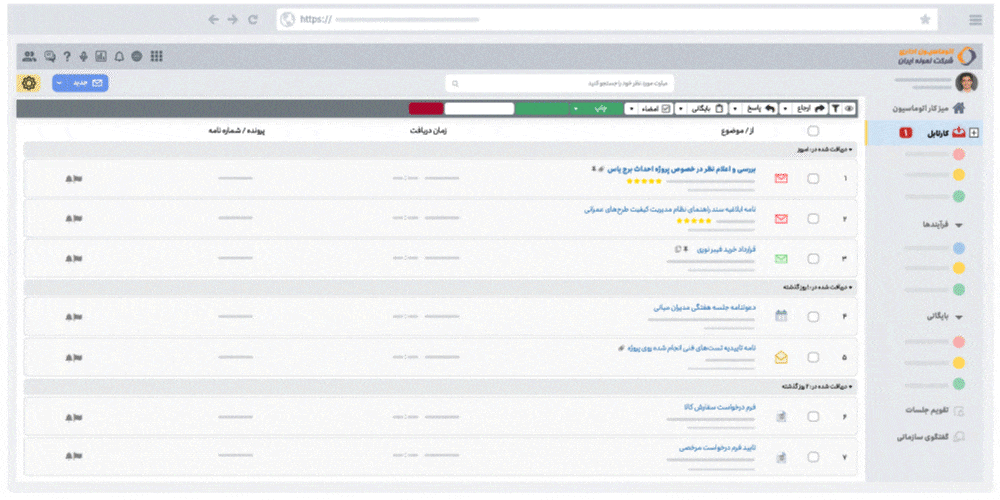Select checkbox of row 4 meeting invitation
This screenshot has height=500, width=1000.
(813, 316)
